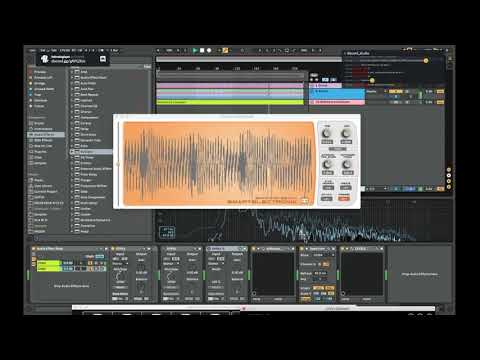Click the orange Channel button in Spectrum
The image size is (480, 360).
[326, 264]
